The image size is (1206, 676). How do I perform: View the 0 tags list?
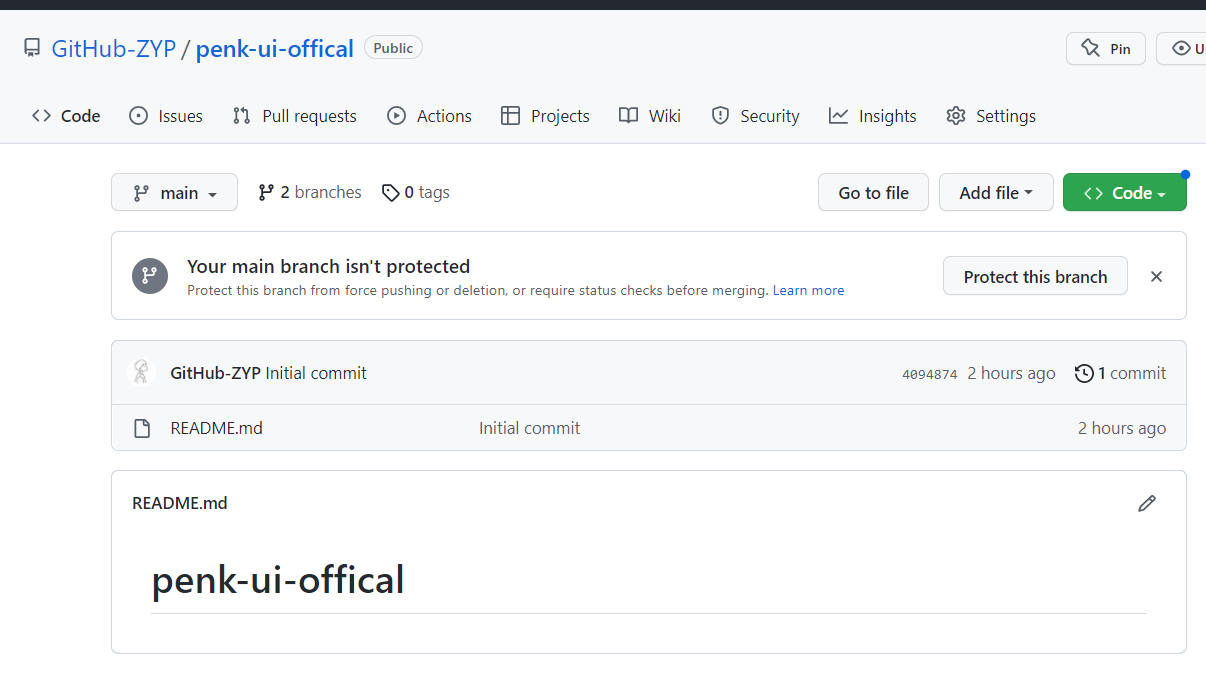click(416, 192)
